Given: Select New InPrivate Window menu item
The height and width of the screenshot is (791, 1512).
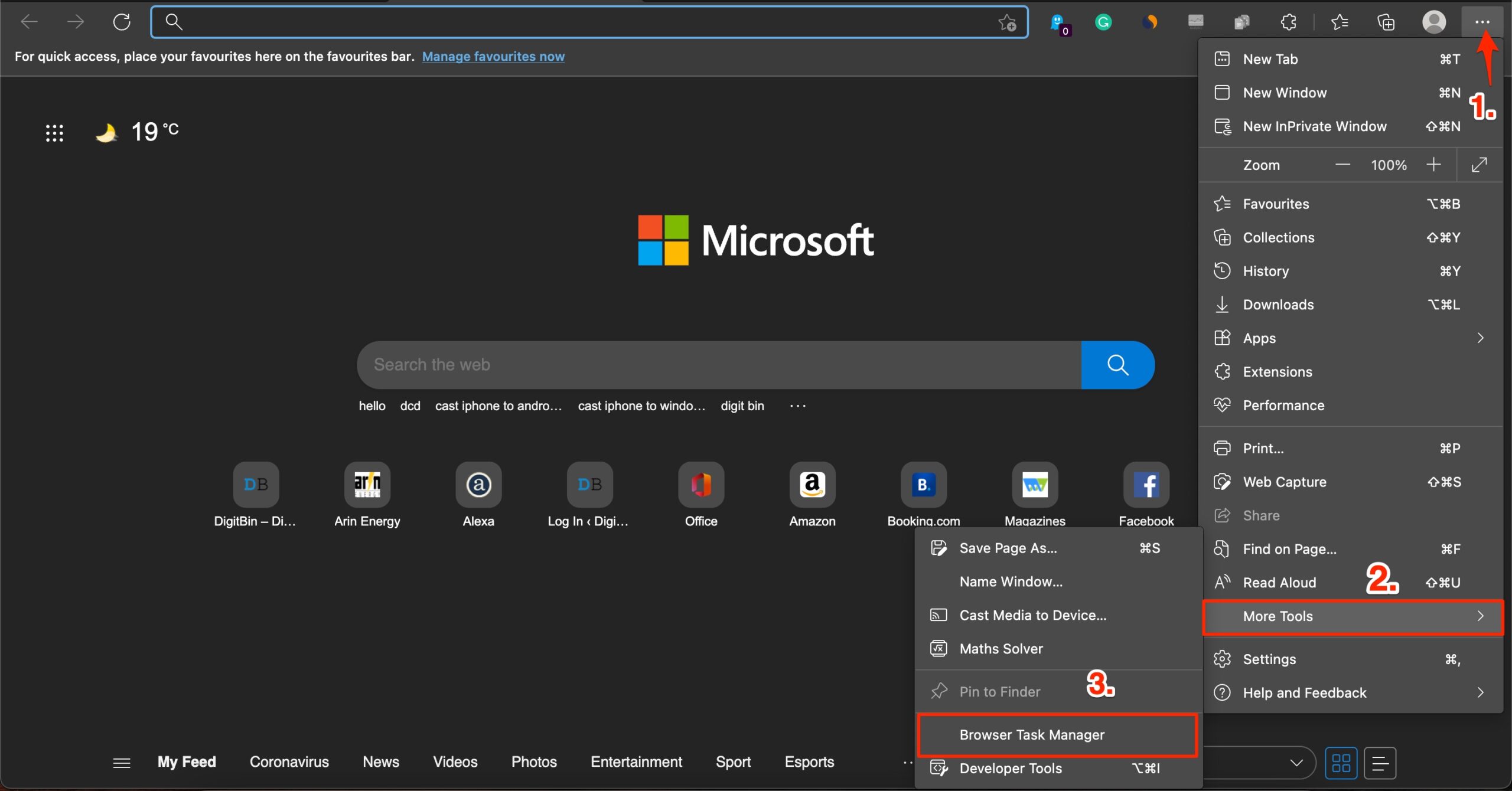Looking at the screenshot, I should pyautogui.click(x=1351, y=126).
